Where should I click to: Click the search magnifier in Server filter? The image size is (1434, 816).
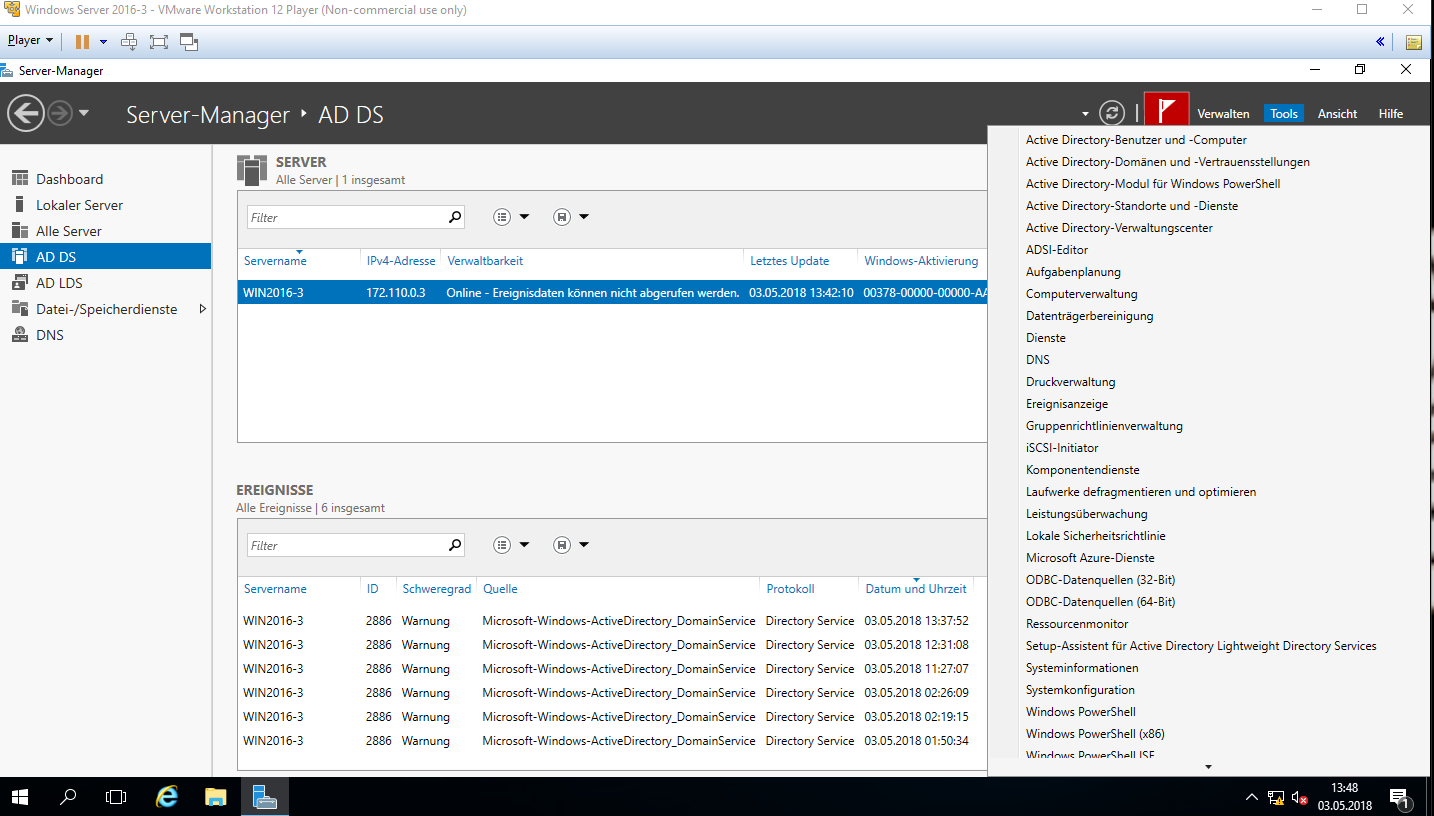[454, 217]
